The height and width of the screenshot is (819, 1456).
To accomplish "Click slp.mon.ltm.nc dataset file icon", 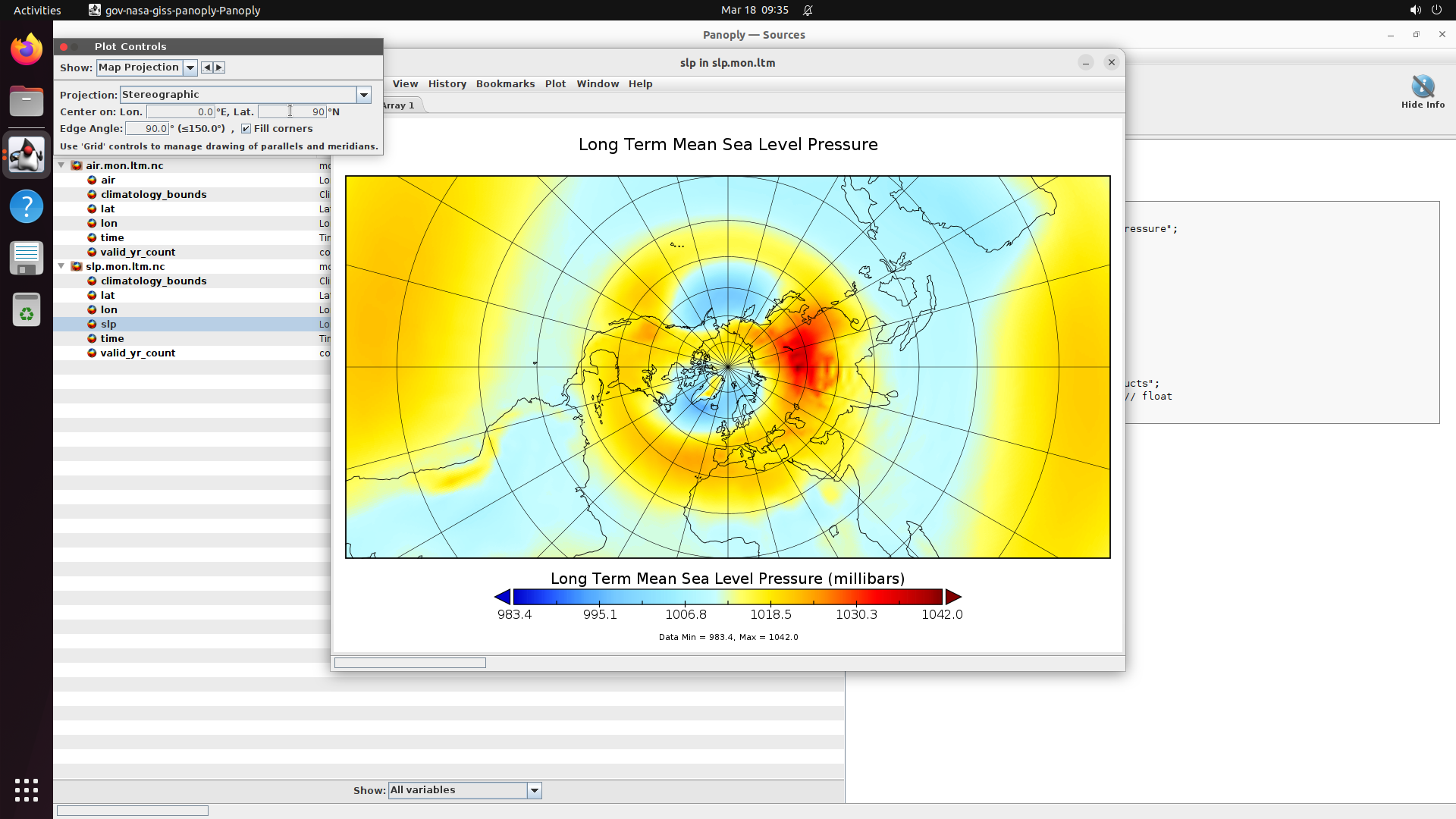I will tap(77, 266).
